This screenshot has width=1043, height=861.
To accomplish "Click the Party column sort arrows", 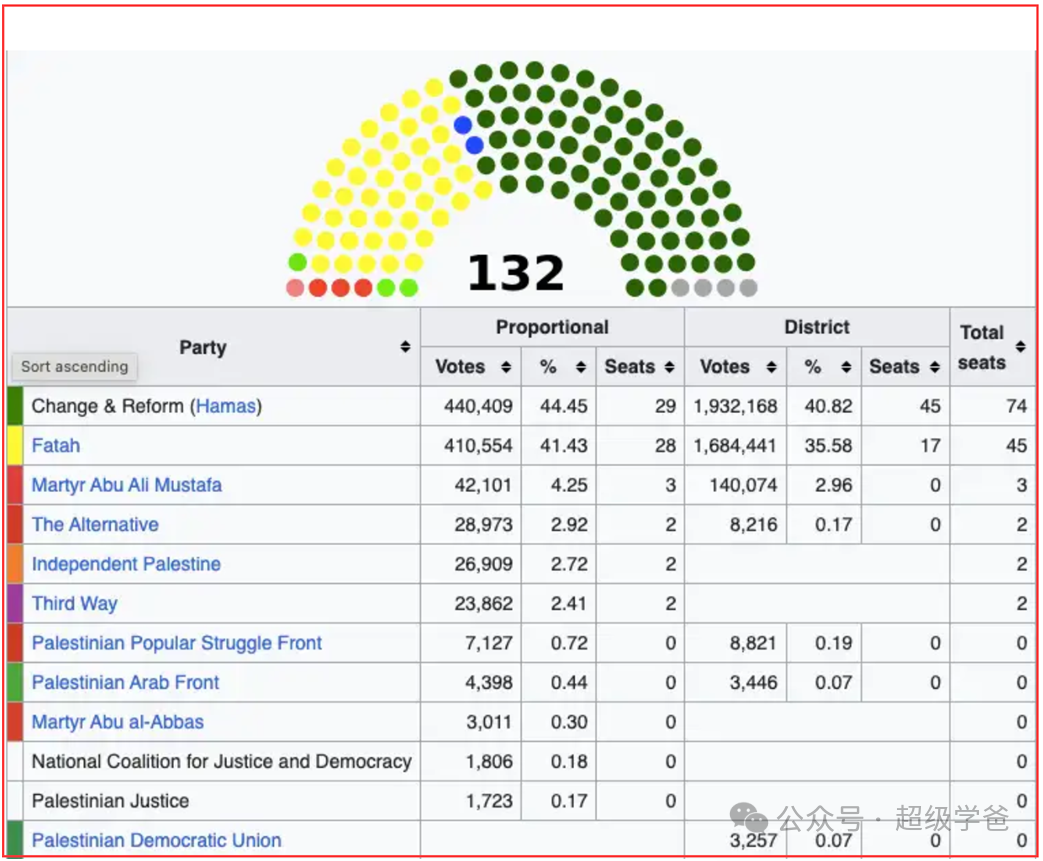I will pos(405,347).
